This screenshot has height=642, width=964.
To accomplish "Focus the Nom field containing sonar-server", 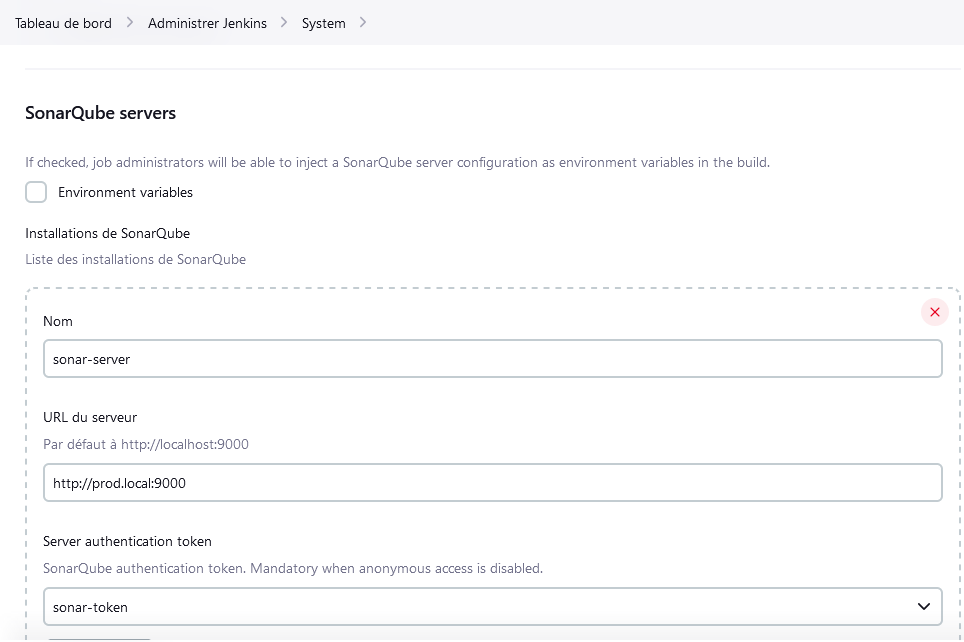I will 492,359.
